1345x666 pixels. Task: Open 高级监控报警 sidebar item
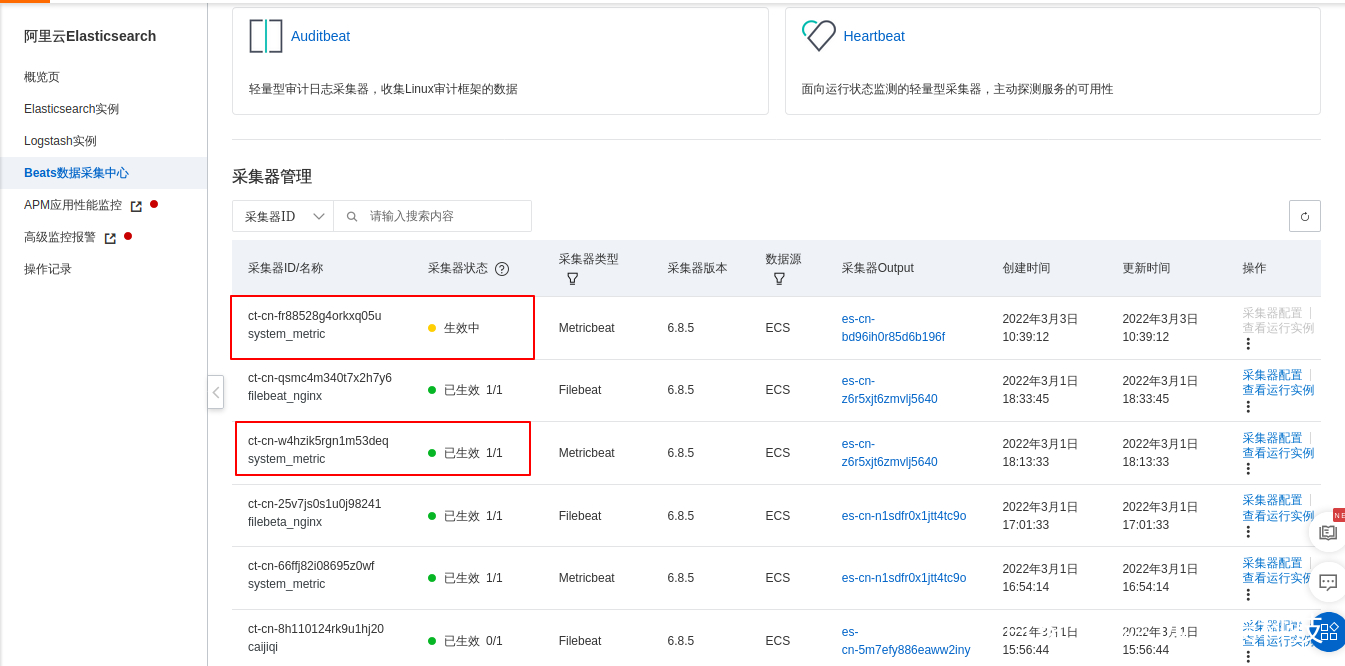[60, 237]
